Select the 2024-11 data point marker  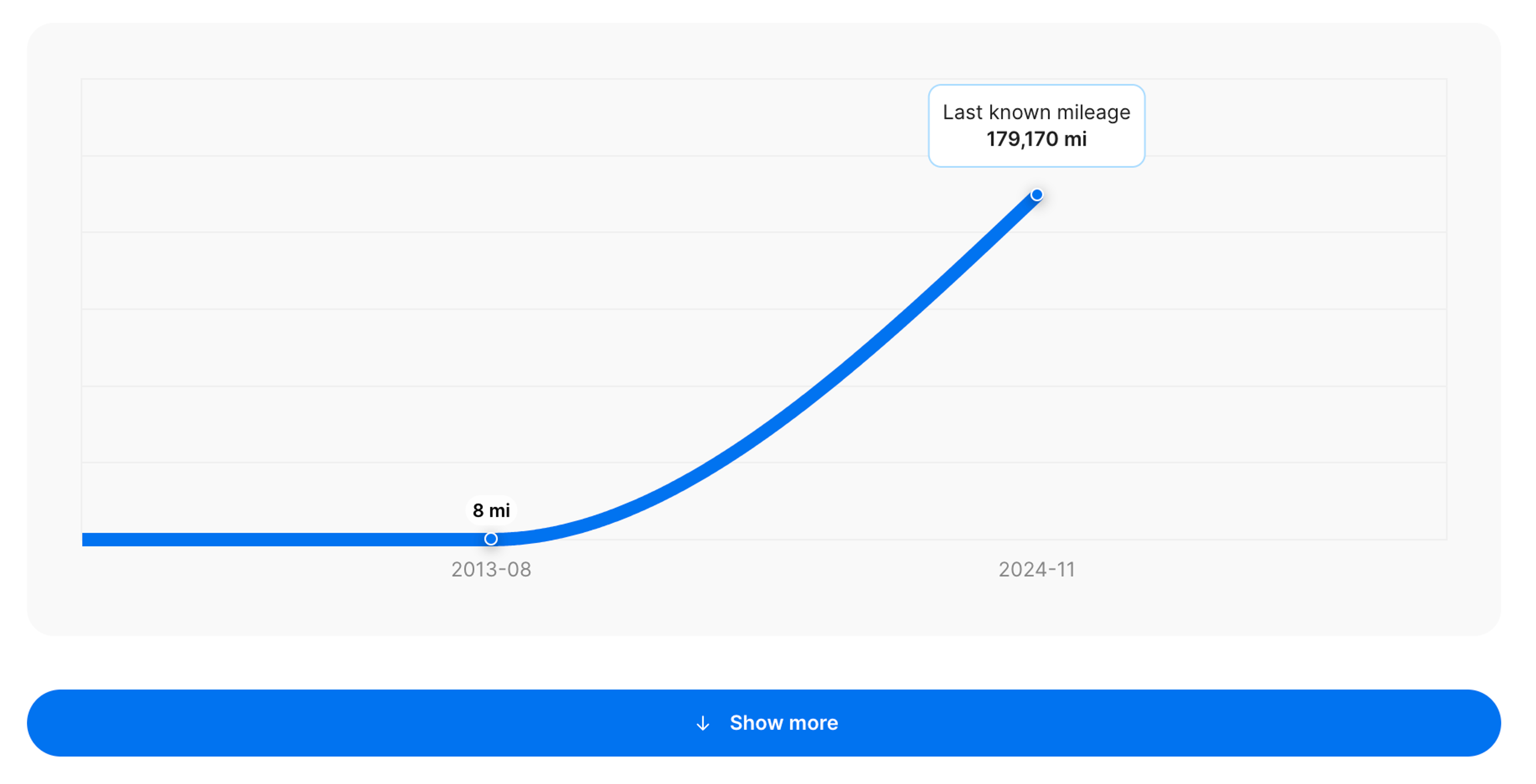1037,195
